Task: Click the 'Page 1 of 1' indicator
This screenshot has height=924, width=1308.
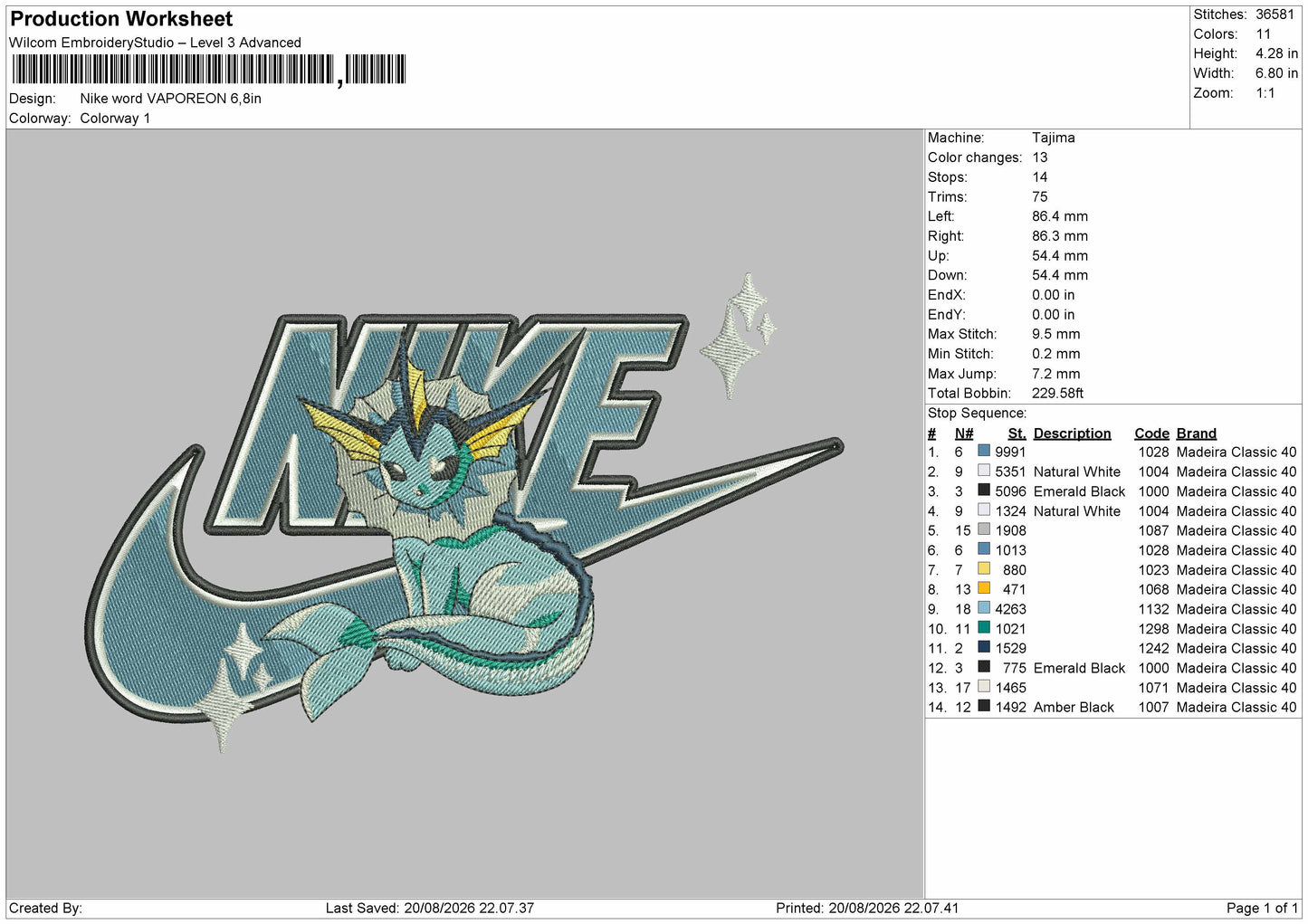Action: (1263, 908)
